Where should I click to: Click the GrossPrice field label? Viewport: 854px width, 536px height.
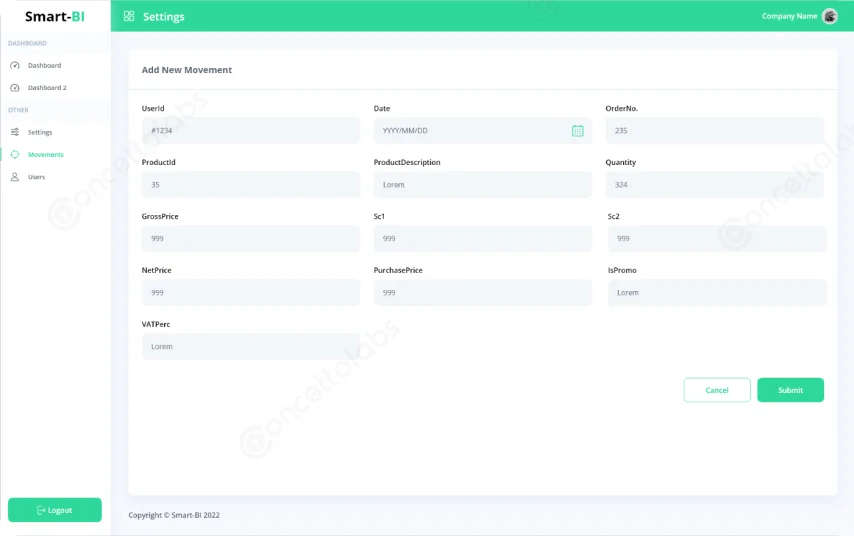[x=160, y=216]
